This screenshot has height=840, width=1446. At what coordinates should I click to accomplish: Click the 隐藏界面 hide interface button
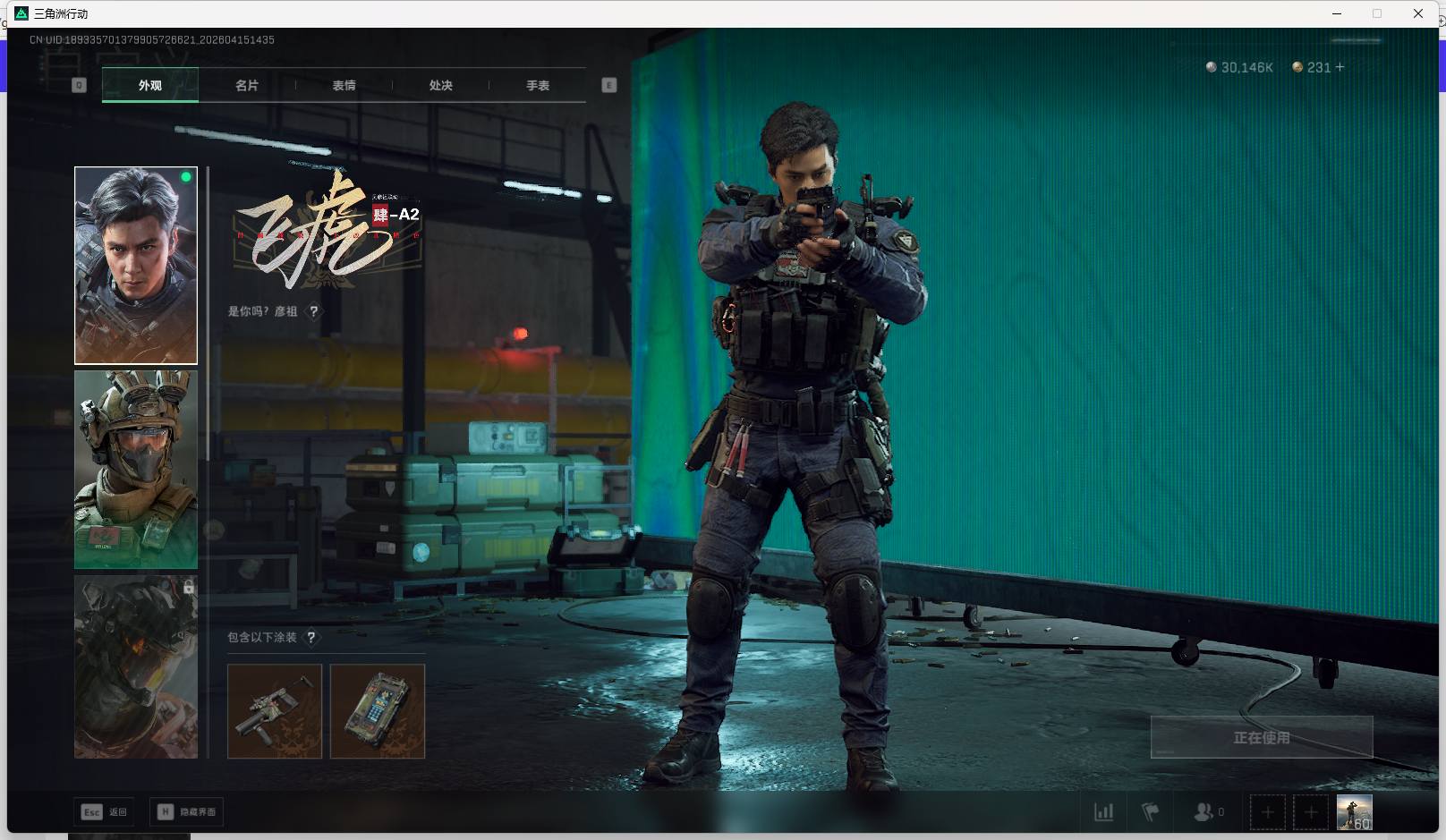(x=187, y=812)
